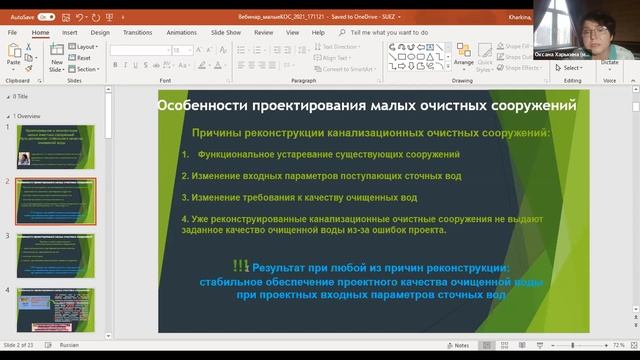Switch to the Design tab

(x=100, y=33)
